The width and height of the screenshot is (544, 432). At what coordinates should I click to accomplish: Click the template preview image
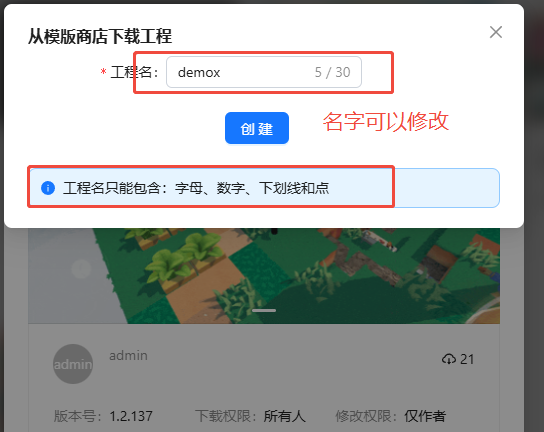[x=264, y=276]
